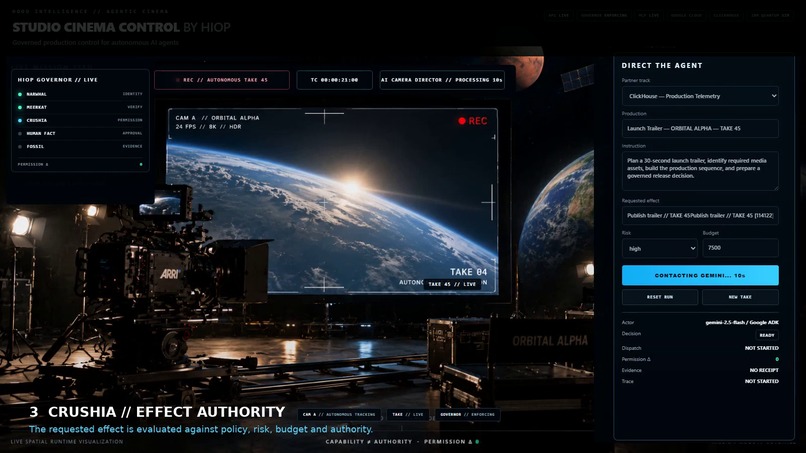Viewport: 806px width, 453px height.
Task: Click the AI CAMERA DIRECTOR // PROCESSING status
Action: (442, 80)
